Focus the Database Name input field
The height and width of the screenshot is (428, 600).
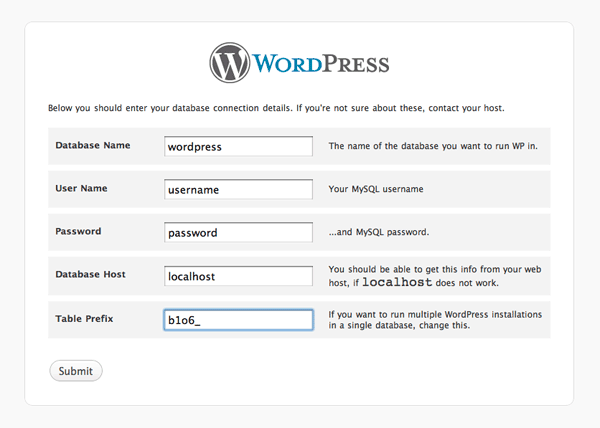[238, 146]
